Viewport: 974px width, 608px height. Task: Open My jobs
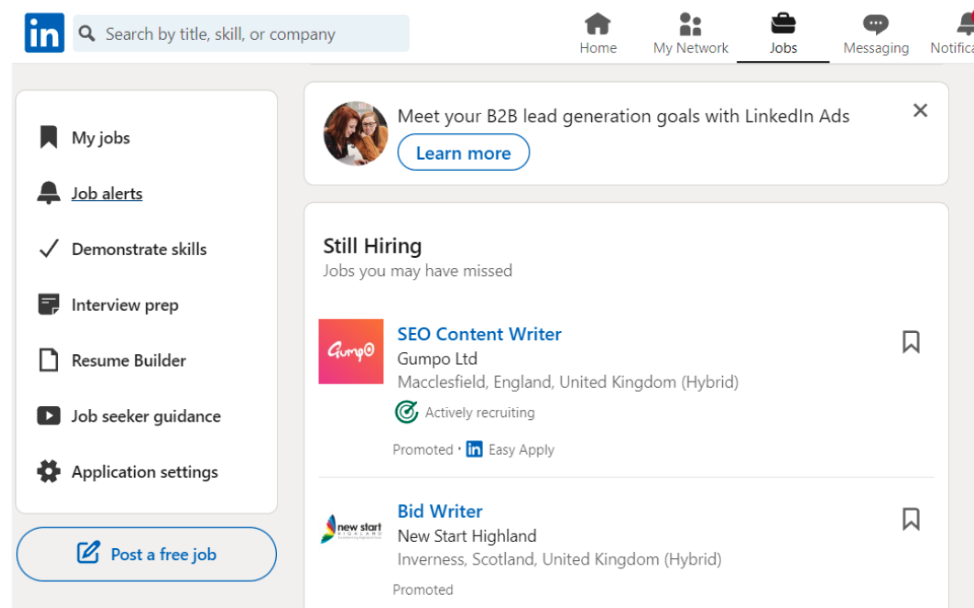(101, 138)
